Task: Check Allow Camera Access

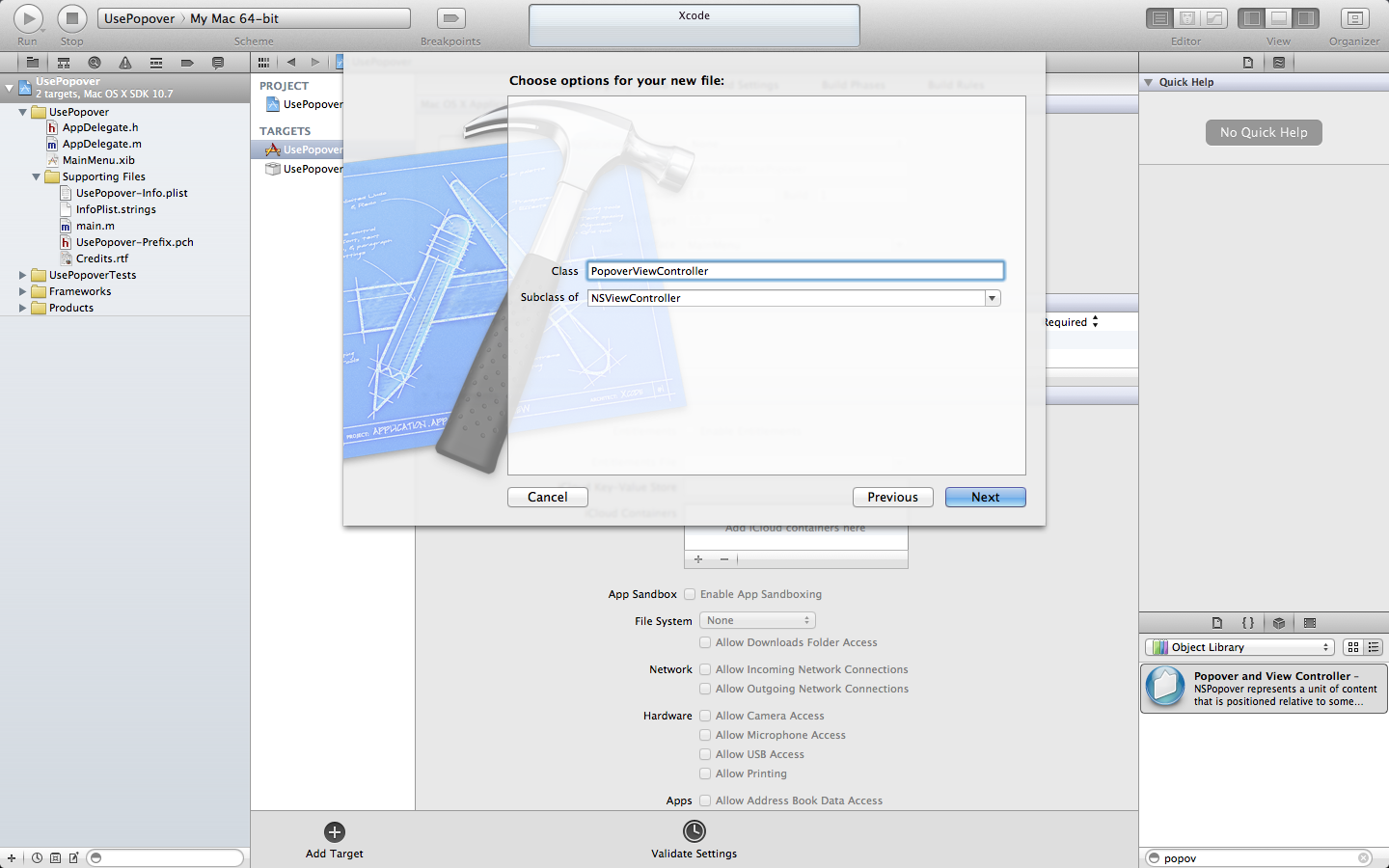Action: 705,716
